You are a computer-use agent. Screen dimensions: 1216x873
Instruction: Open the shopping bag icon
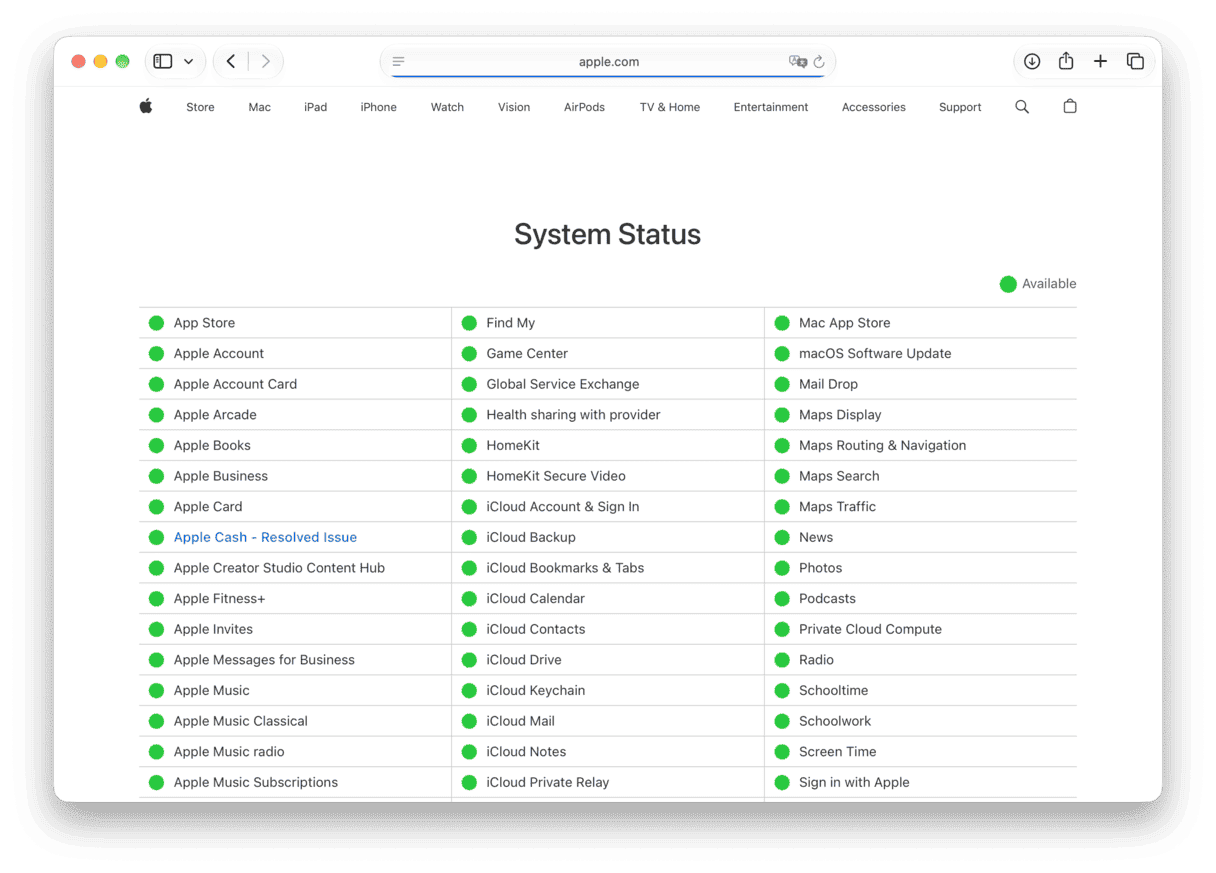tap(1070, 106)
